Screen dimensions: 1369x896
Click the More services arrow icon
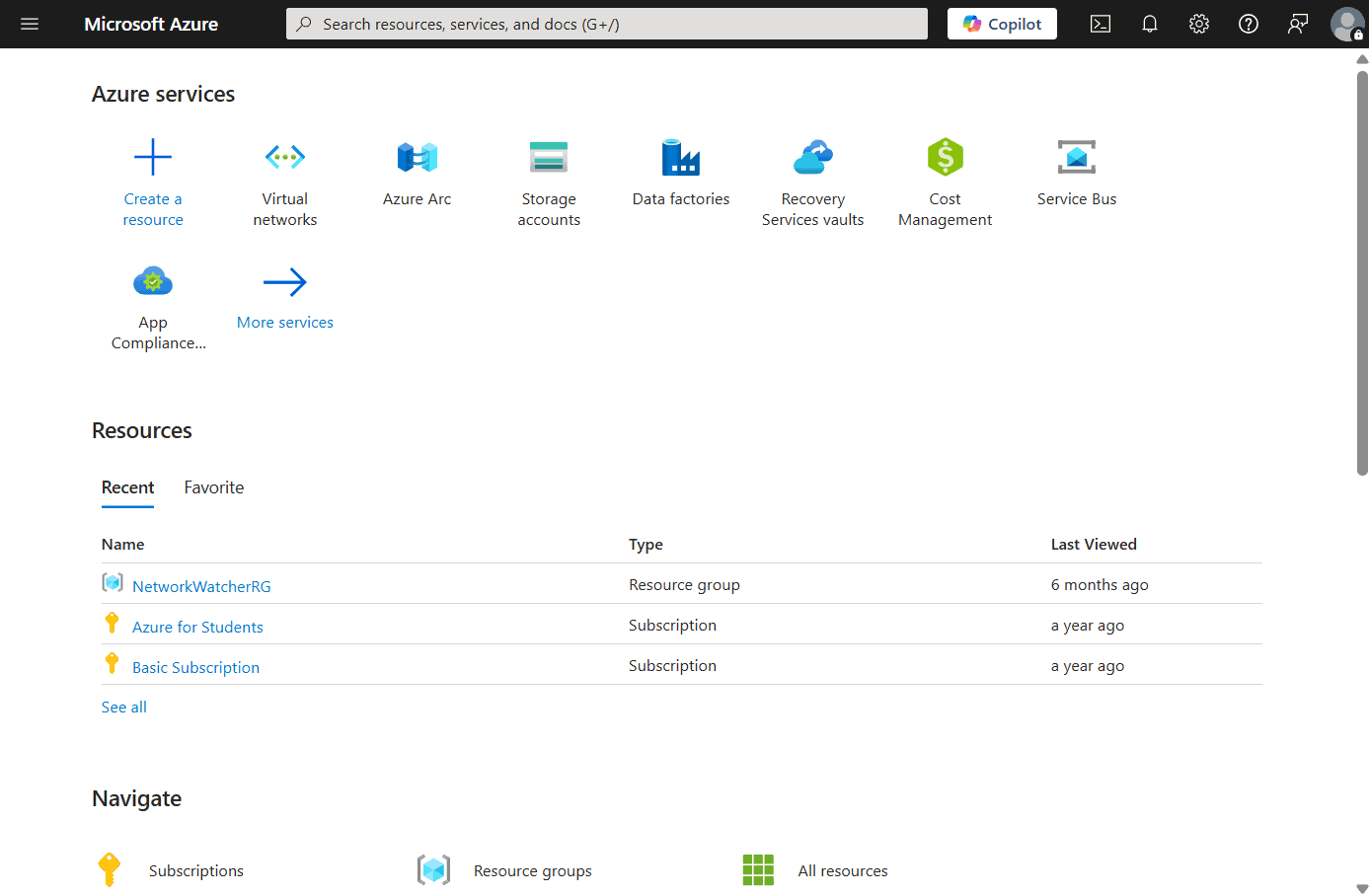[x=285, y=282]
